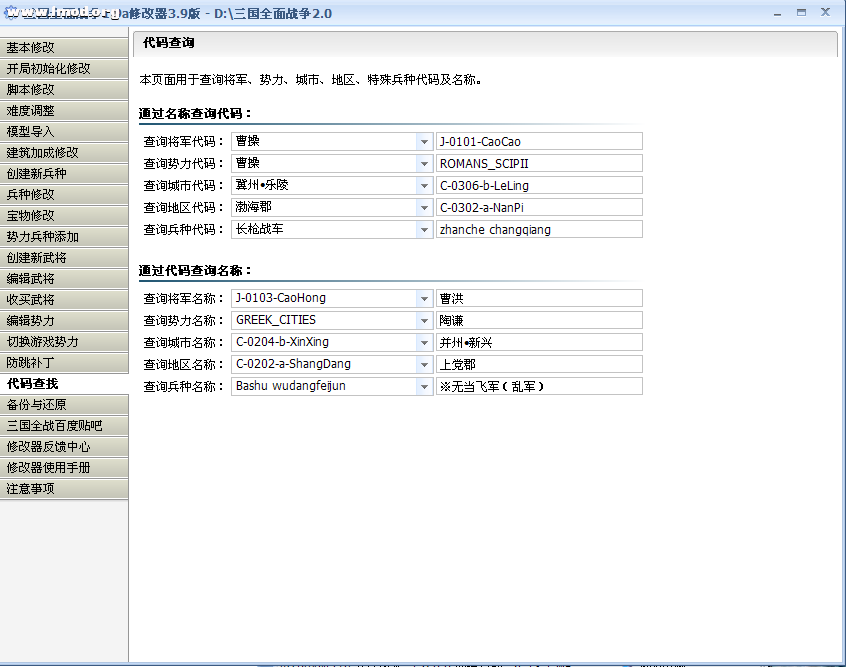Click the C-0302-a-NanPi region code field
846x667 pixels.
(x=539, y=208)
